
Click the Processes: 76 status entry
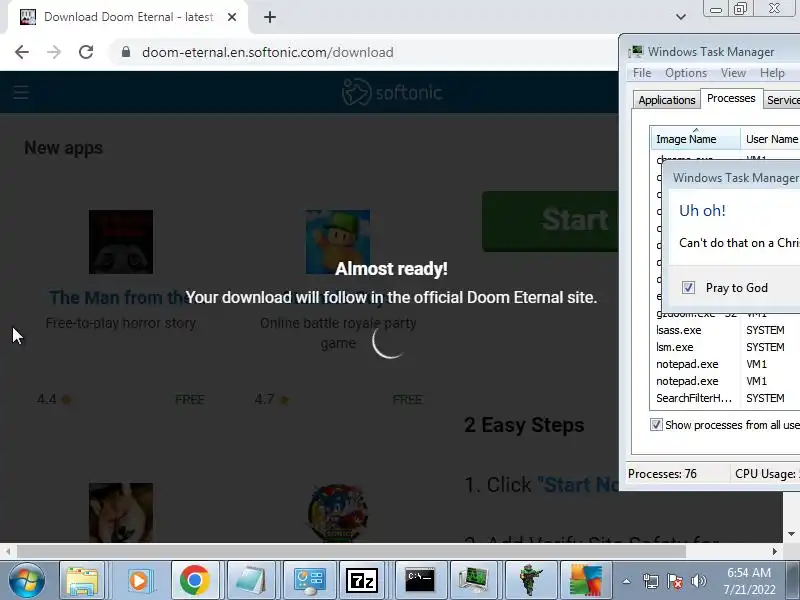662,474
